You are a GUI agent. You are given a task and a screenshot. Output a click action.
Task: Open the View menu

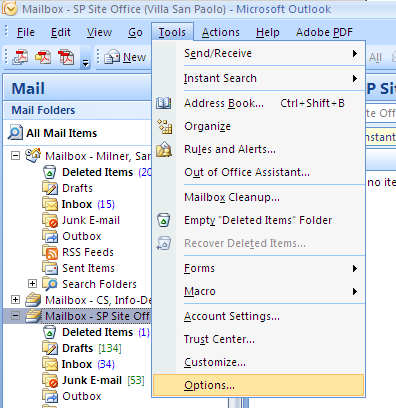99,32
